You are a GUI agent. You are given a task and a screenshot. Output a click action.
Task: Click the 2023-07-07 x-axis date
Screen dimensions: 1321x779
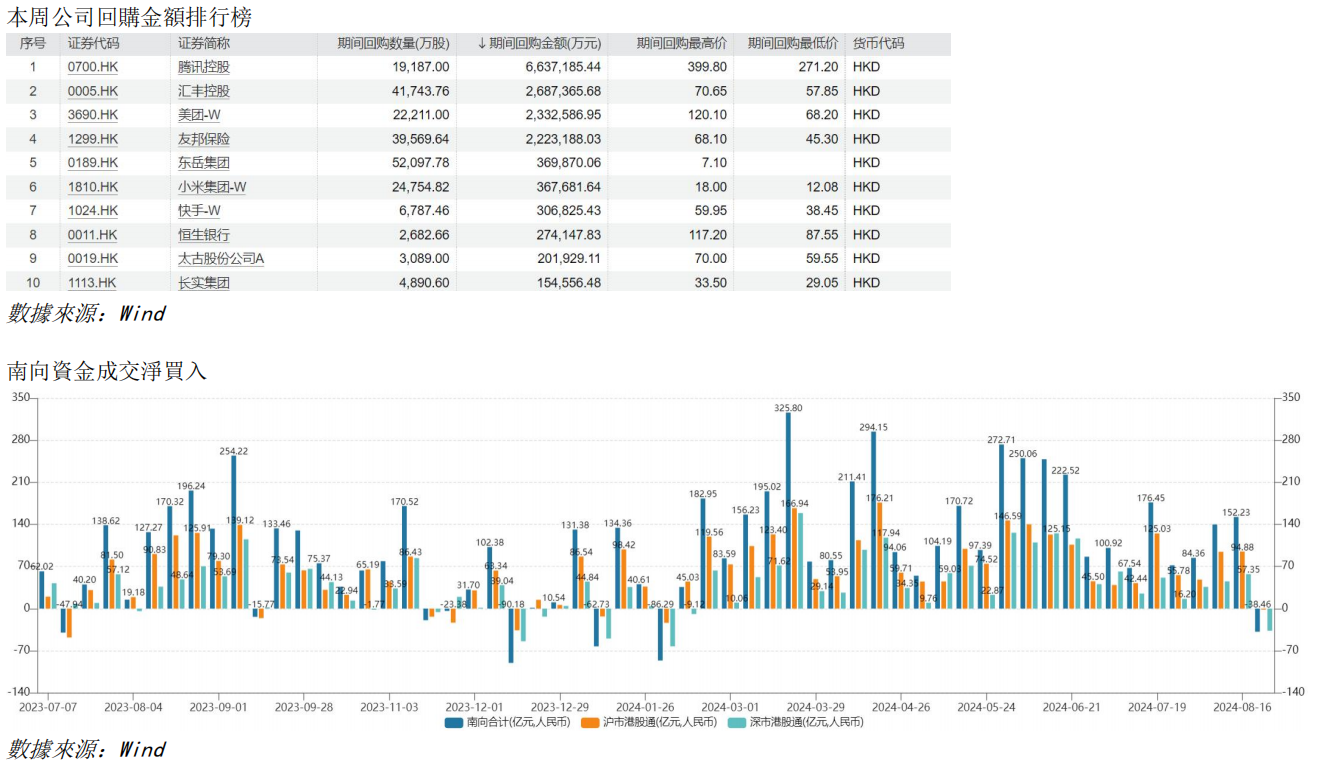(48, 706)
